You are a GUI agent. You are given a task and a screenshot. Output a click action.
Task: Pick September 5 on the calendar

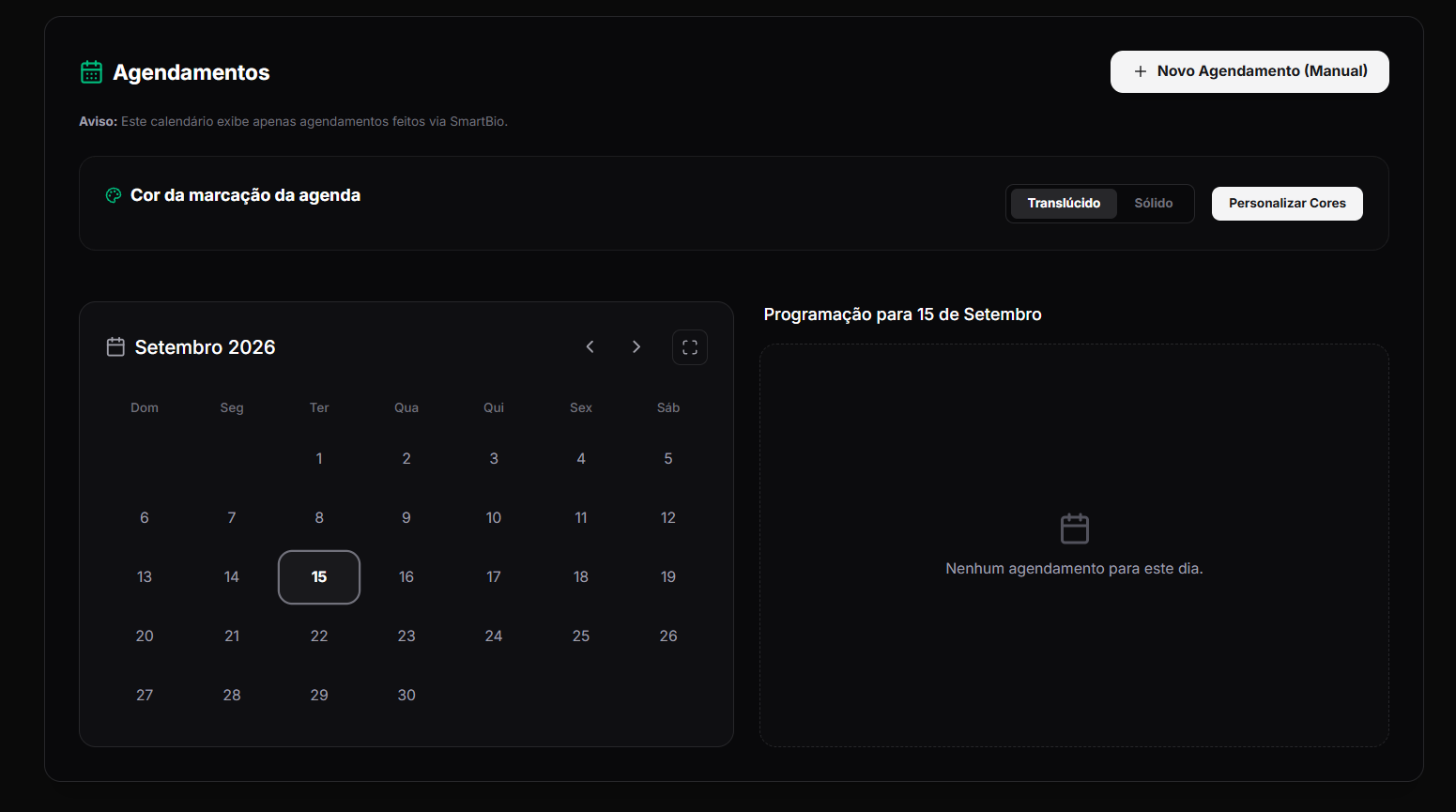click(x=668, y=459)
